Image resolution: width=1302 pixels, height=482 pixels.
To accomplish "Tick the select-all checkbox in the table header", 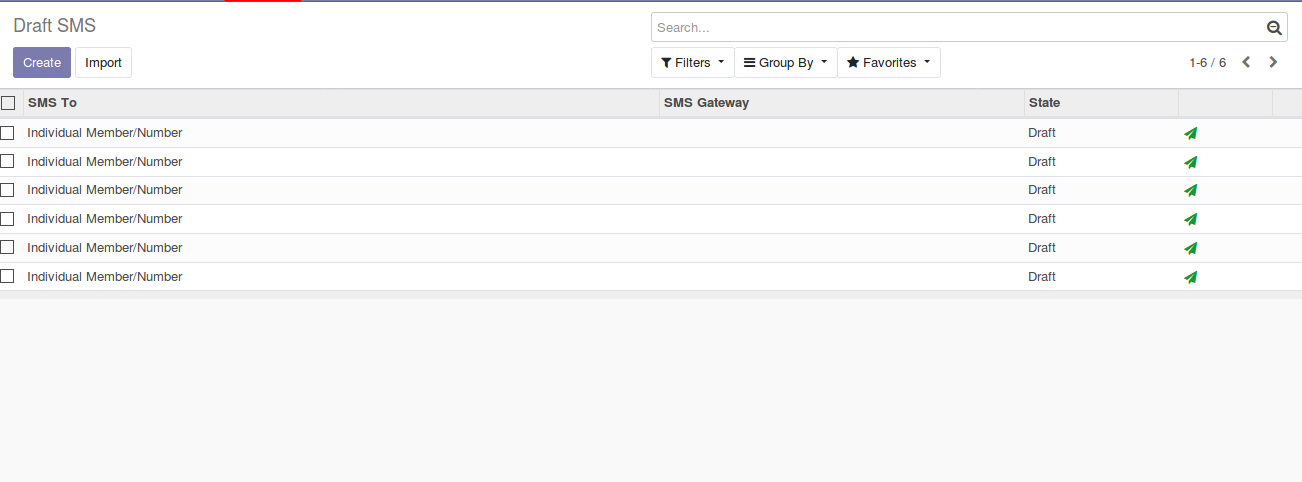I will (8, 103).
